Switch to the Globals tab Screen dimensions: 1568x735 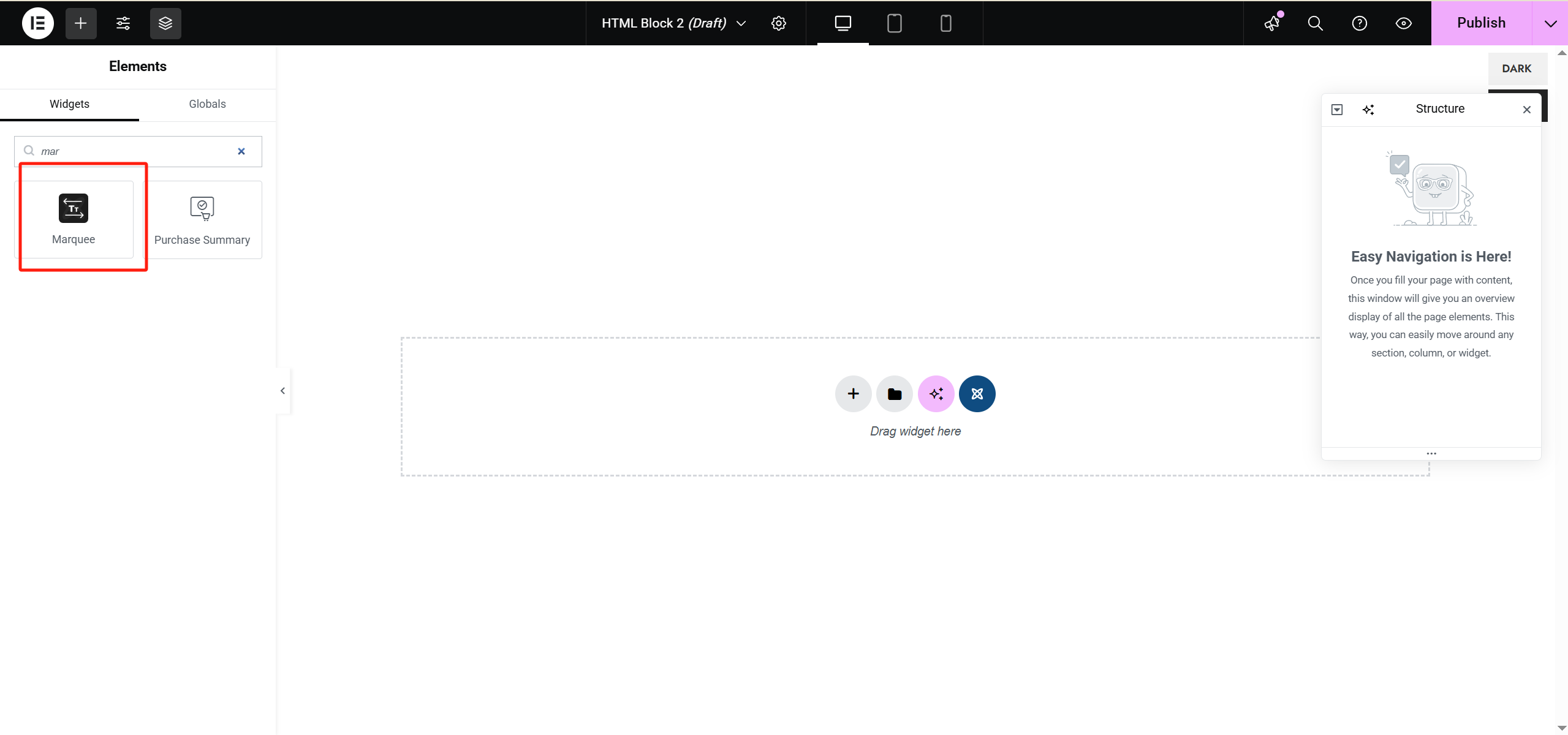click(x=207, y=104)
